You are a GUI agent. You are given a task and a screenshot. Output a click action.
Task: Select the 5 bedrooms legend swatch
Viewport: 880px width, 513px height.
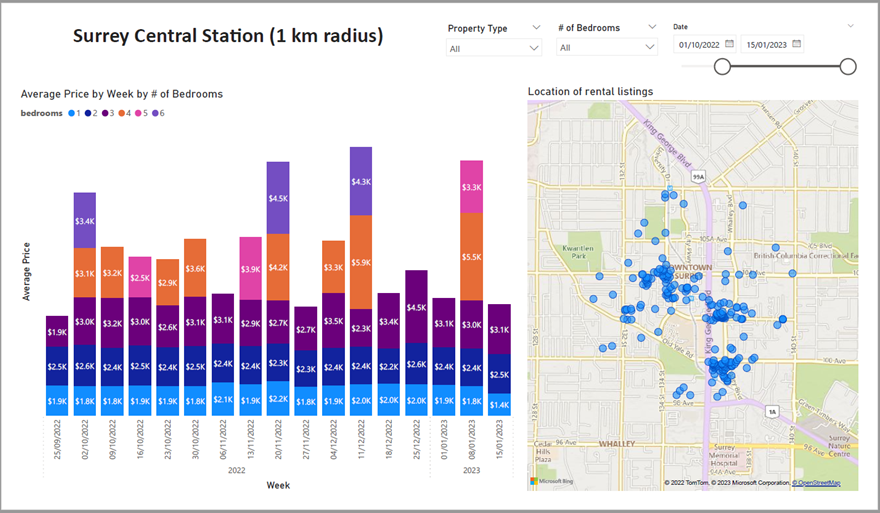tap(138, 113)
